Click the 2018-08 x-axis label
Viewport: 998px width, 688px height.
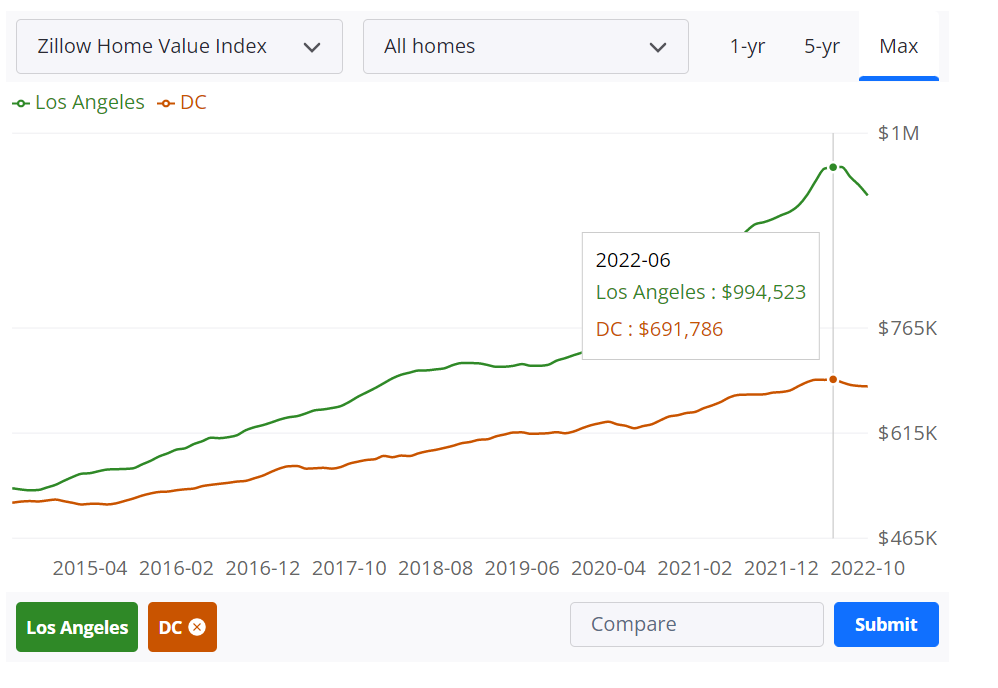click(x=436, y=568)
